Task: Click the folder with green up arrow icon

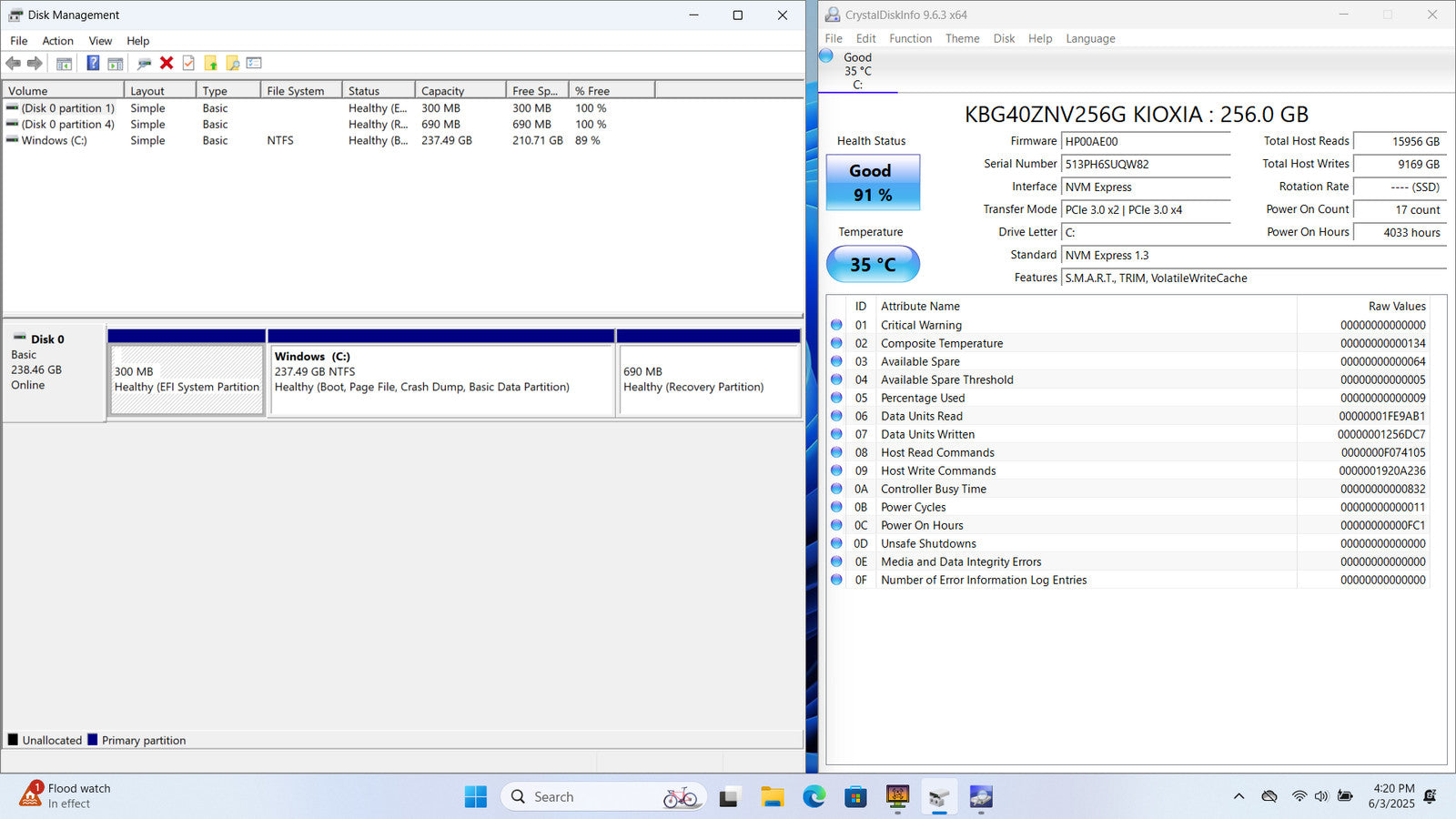Action: (x=211, y=64)
